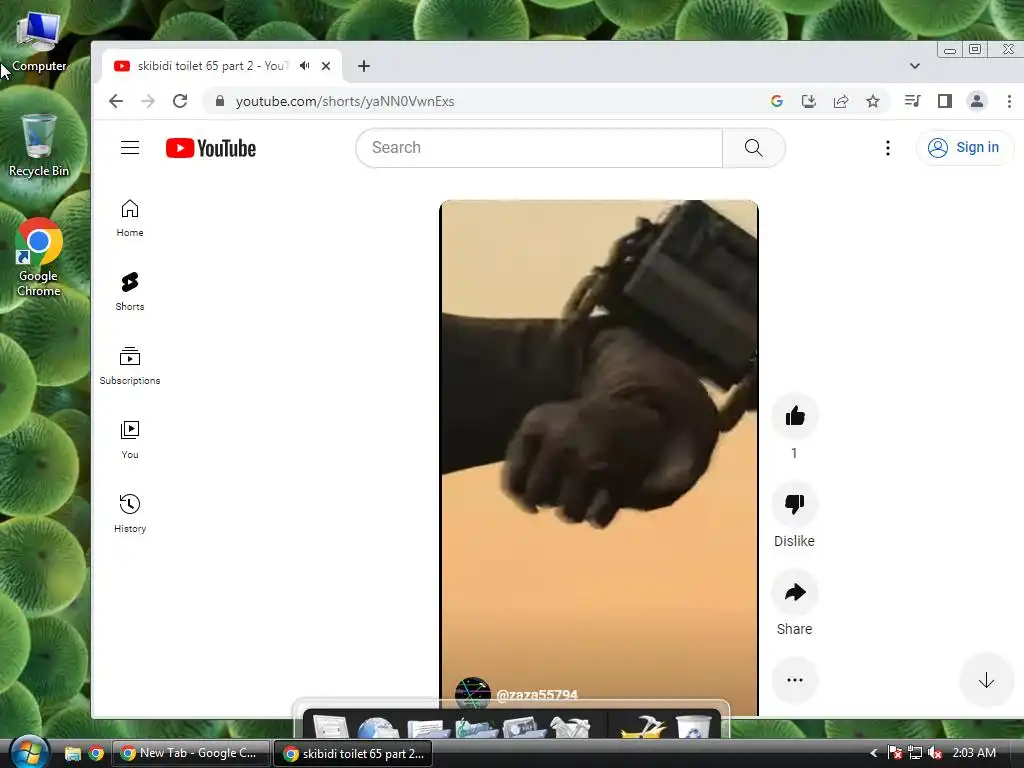Open Chrome media controls

(x=912, y=101)
